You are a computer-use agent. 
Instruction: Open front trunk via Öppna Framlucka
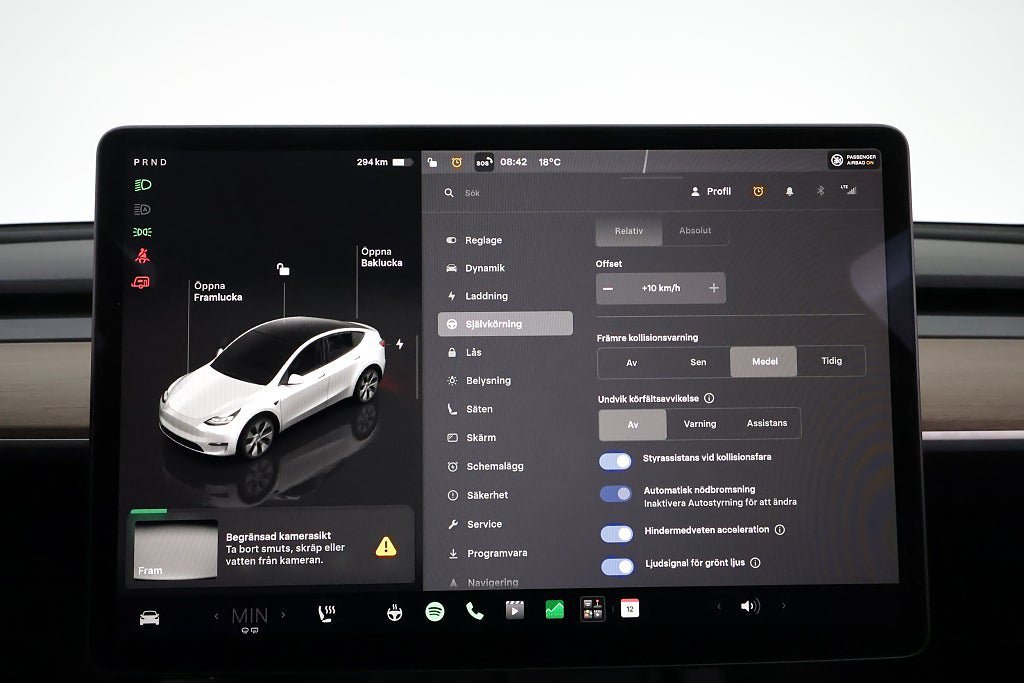click(218, 291)
